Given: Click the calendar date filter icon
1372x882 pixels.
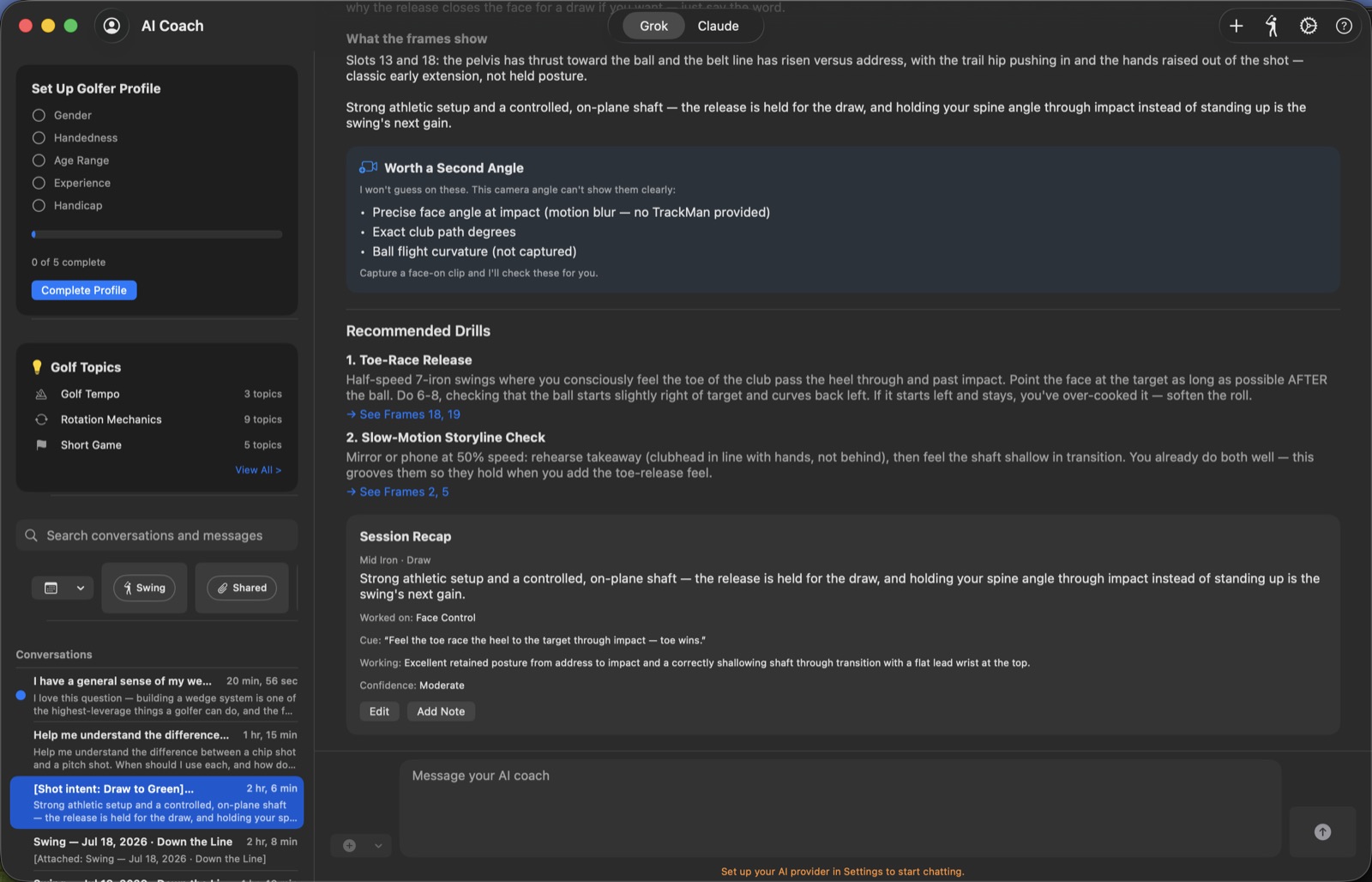Looking at the screenshot, I should [x=51, y=588].
